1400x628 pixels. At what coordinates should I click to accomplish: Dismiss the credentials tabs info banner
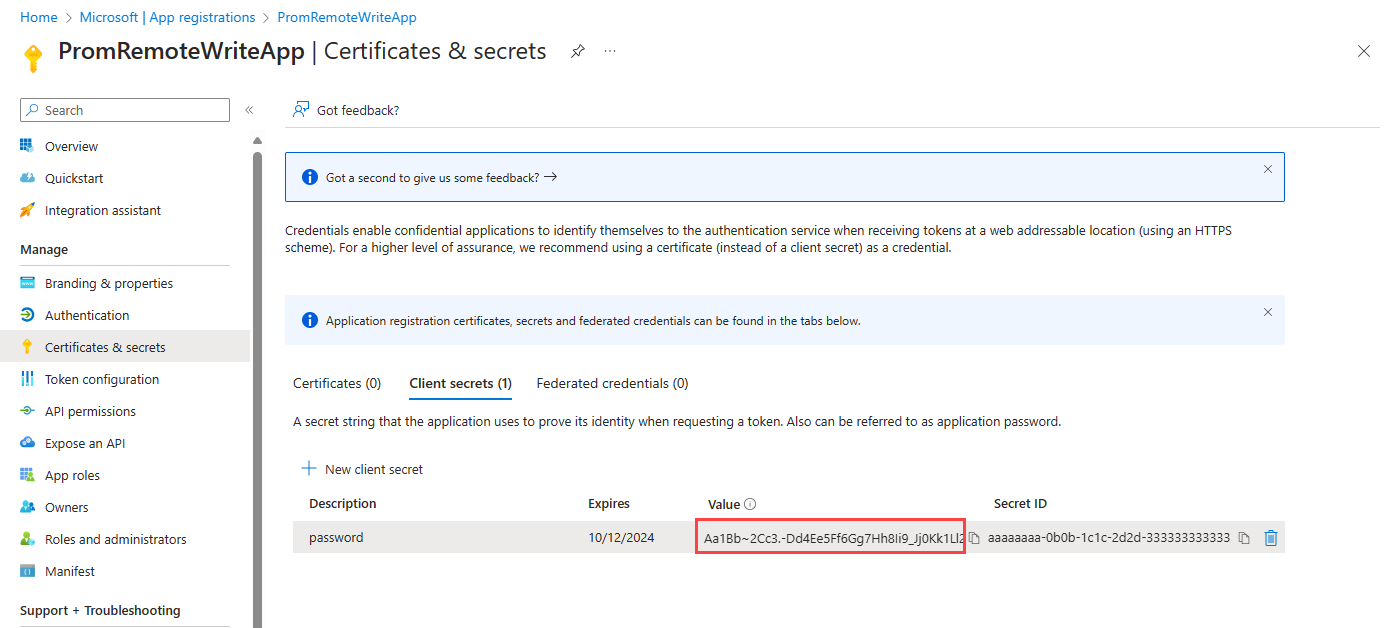[x=1268, y=312]
